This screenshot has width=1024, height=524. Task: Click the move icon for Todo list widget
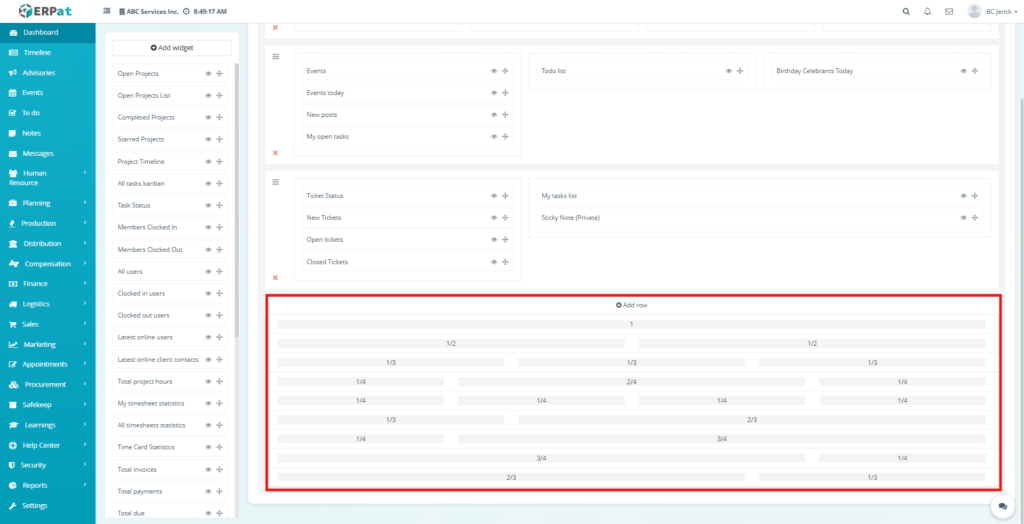tap(740, 71)
